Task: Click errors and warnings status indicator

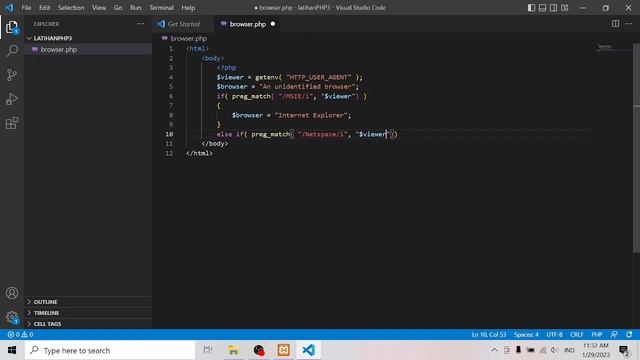Action: 20,334
